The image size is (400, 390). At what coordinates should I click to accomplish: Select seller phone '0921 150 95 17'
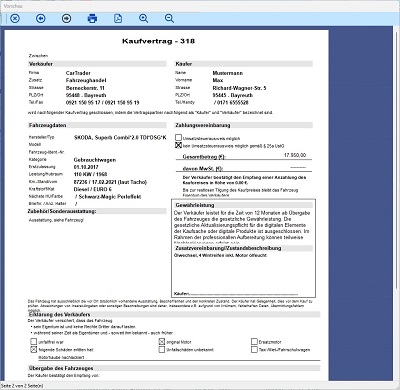pos(82,102)
